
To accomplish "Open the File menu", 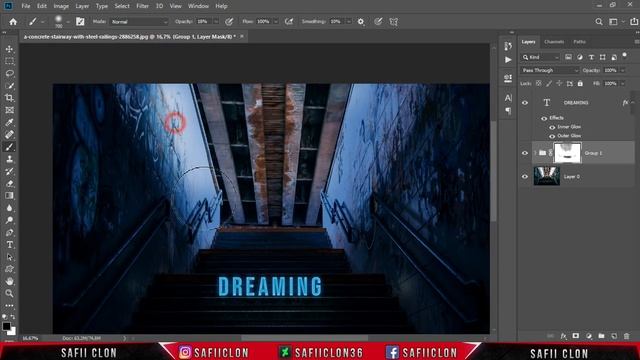I will click(x=26, y=6).
